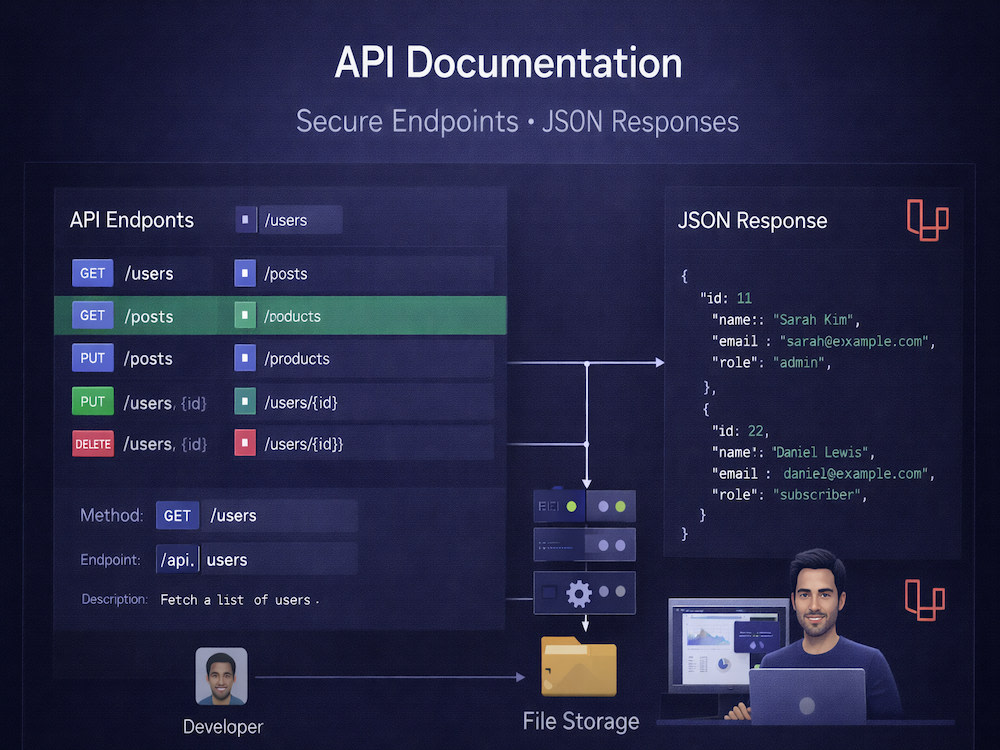Select the /poducts path in green row
Image resolution: width=1000 pixels, height=750 pixels.
click(292, 316)
